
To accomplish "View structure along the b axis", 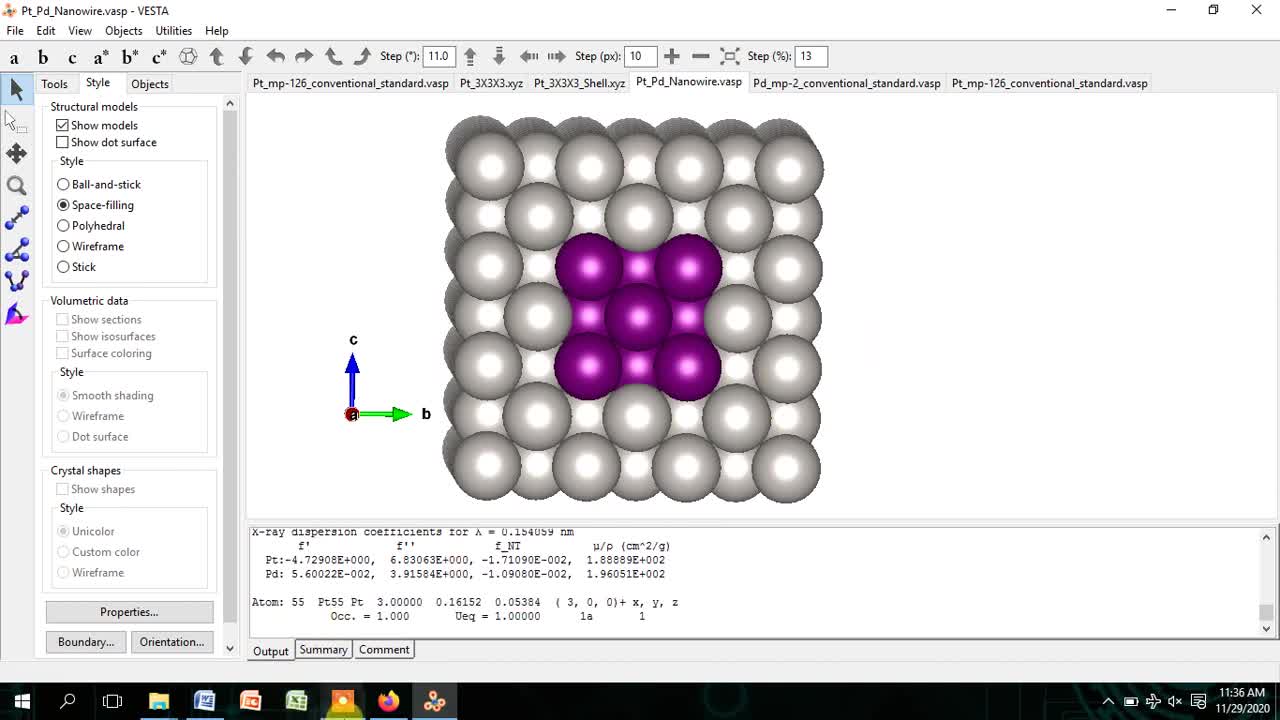I will [x=43, y=57].
